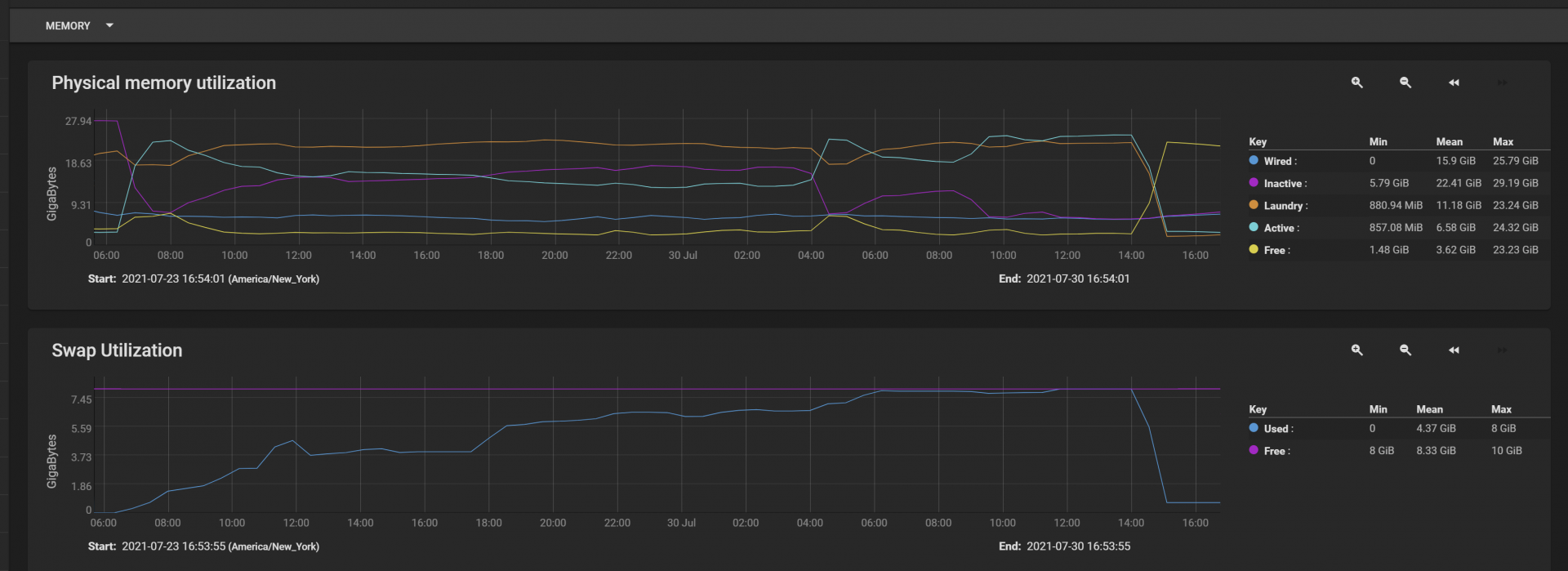The width and height of the screenshot is (1568, 571).
Task: Open the MEMORY report category dropdown
Action: click(x=79, y=26)
